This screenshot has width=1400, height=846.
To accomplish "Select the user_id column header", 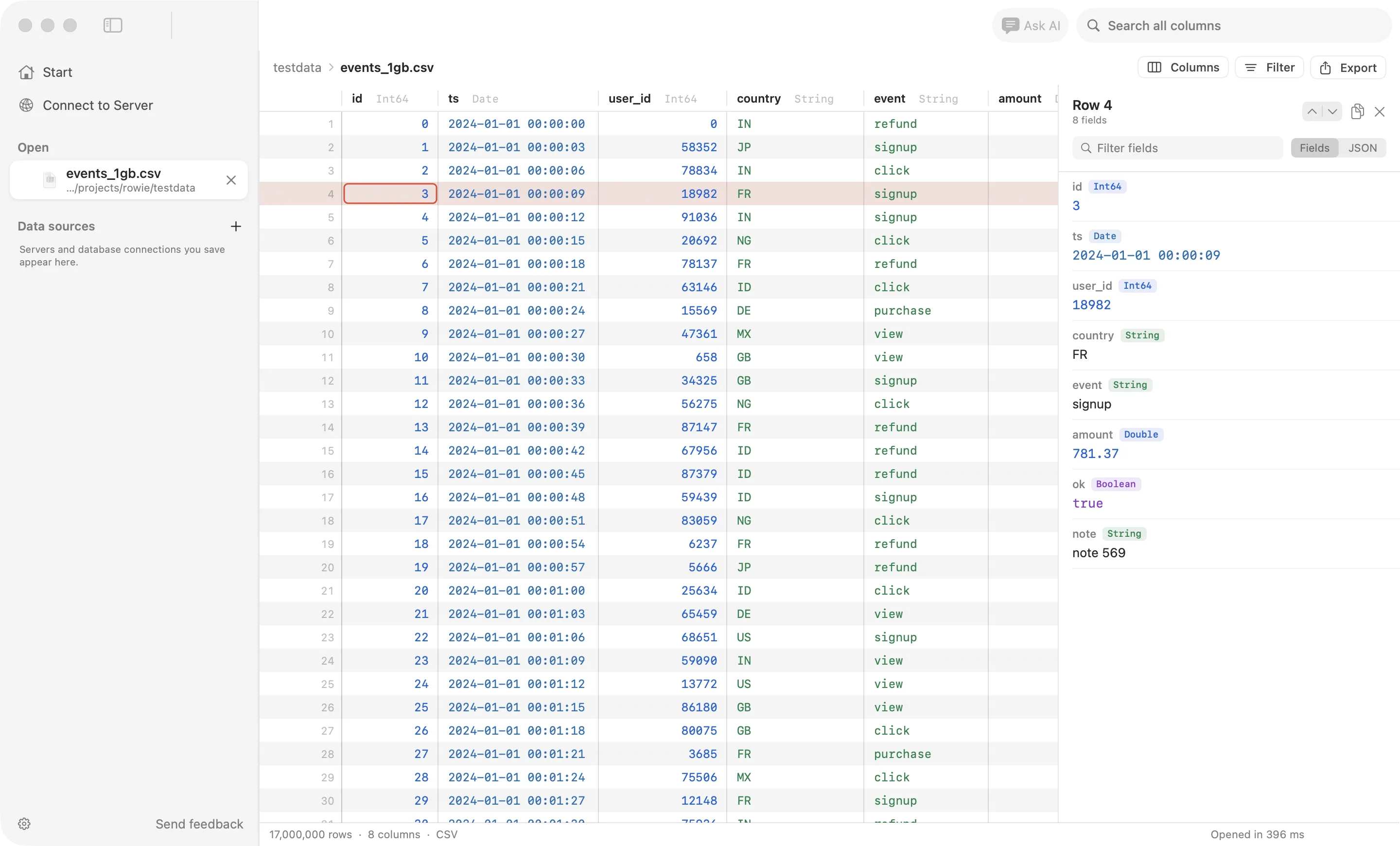I will pos(662,98).
